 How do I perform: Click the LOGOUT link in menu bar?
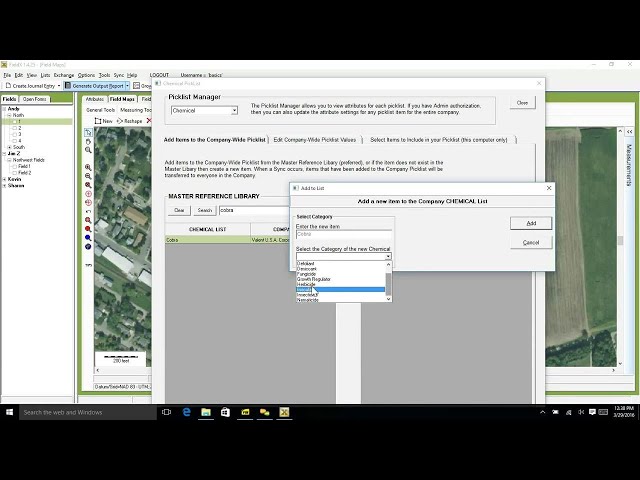point(159,75)
